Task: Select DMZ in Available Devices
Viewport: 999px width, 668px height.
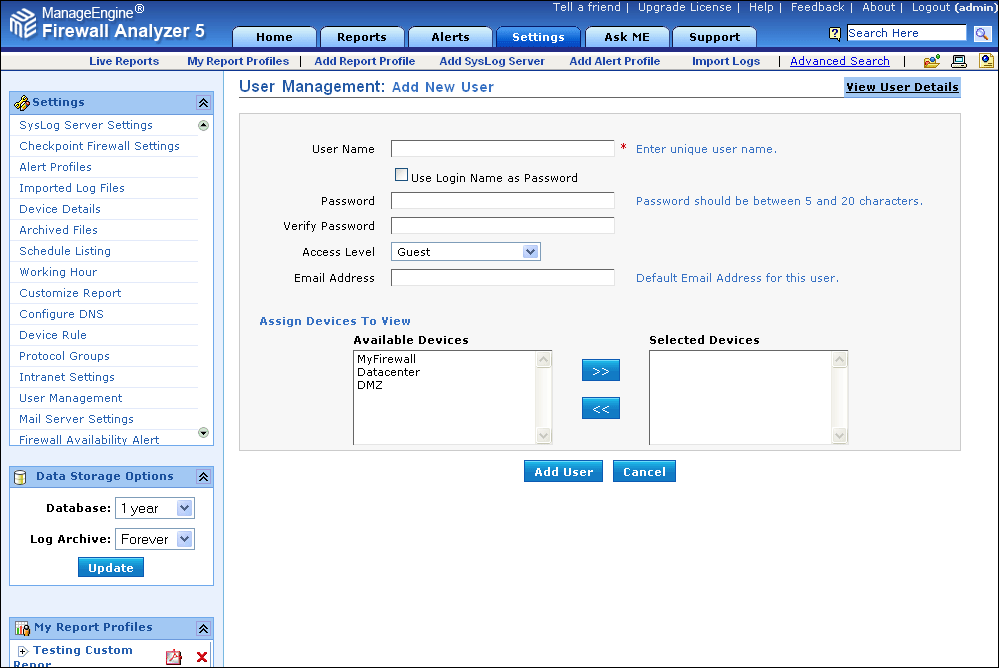Action: (370, 385)
